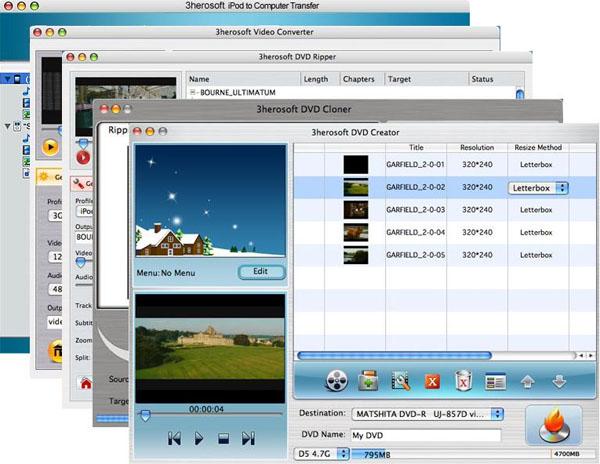600x464 pixels.
Task: Click the film reel Add Video icon
Action: coord(337,381)
